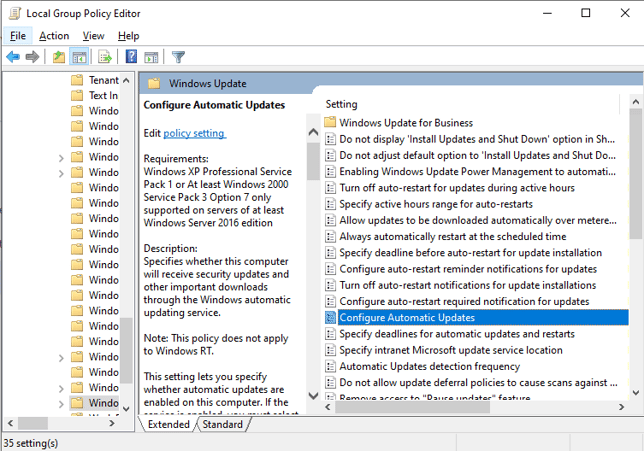
Task: Switch to the Extended tab
Action: pyautogui.click(x=168, y=425)
